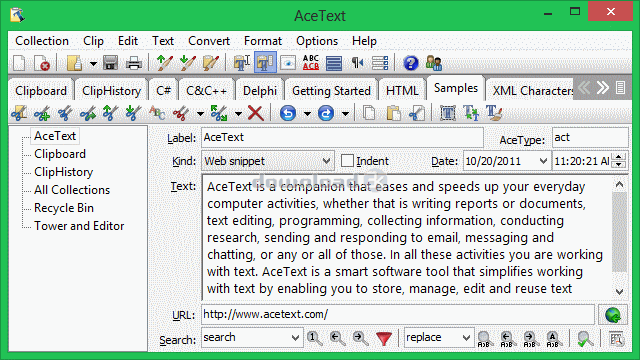The height and width of the screenshot is (360, 640).
Task: Click the Save Collection floppy disk icon
Action: pyautogui.click(x=110, y=63)
